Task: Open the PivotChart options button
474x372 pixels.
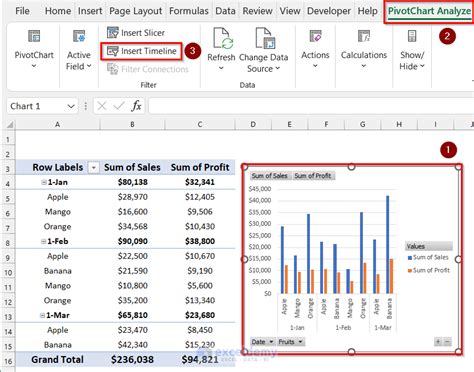Action: (34, 49)
